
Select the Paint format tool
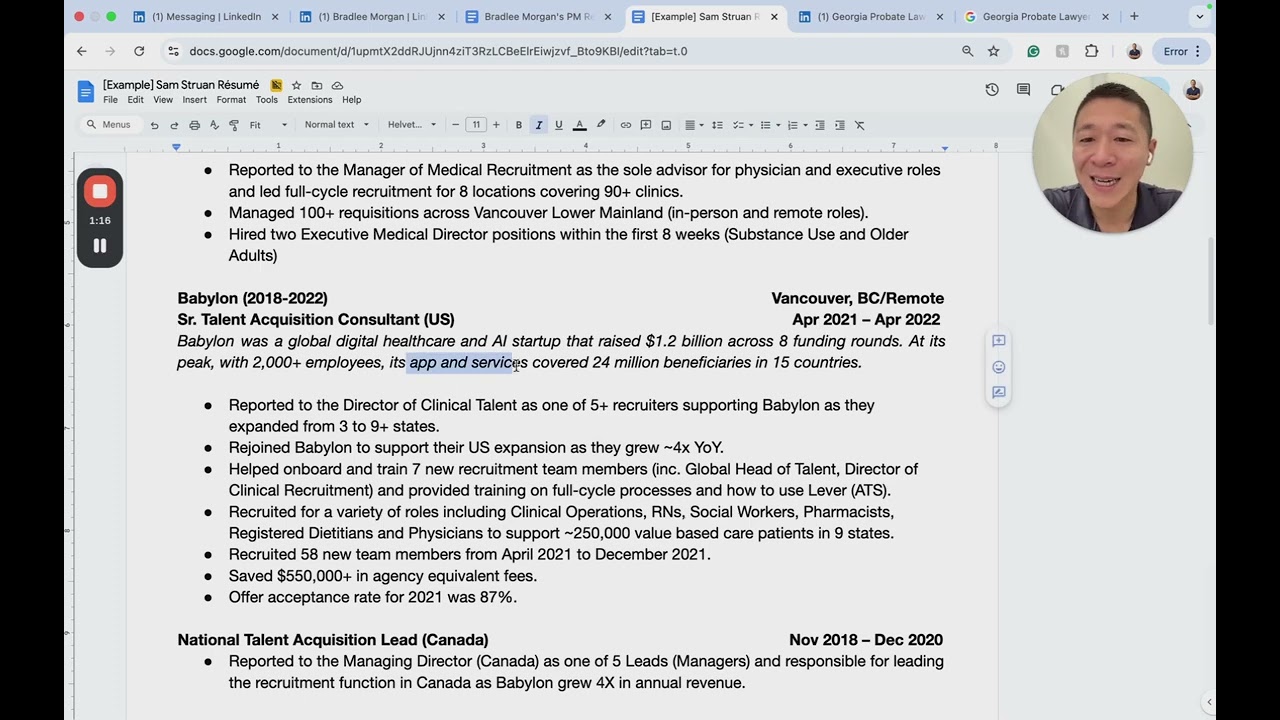[x=234, y=125]
